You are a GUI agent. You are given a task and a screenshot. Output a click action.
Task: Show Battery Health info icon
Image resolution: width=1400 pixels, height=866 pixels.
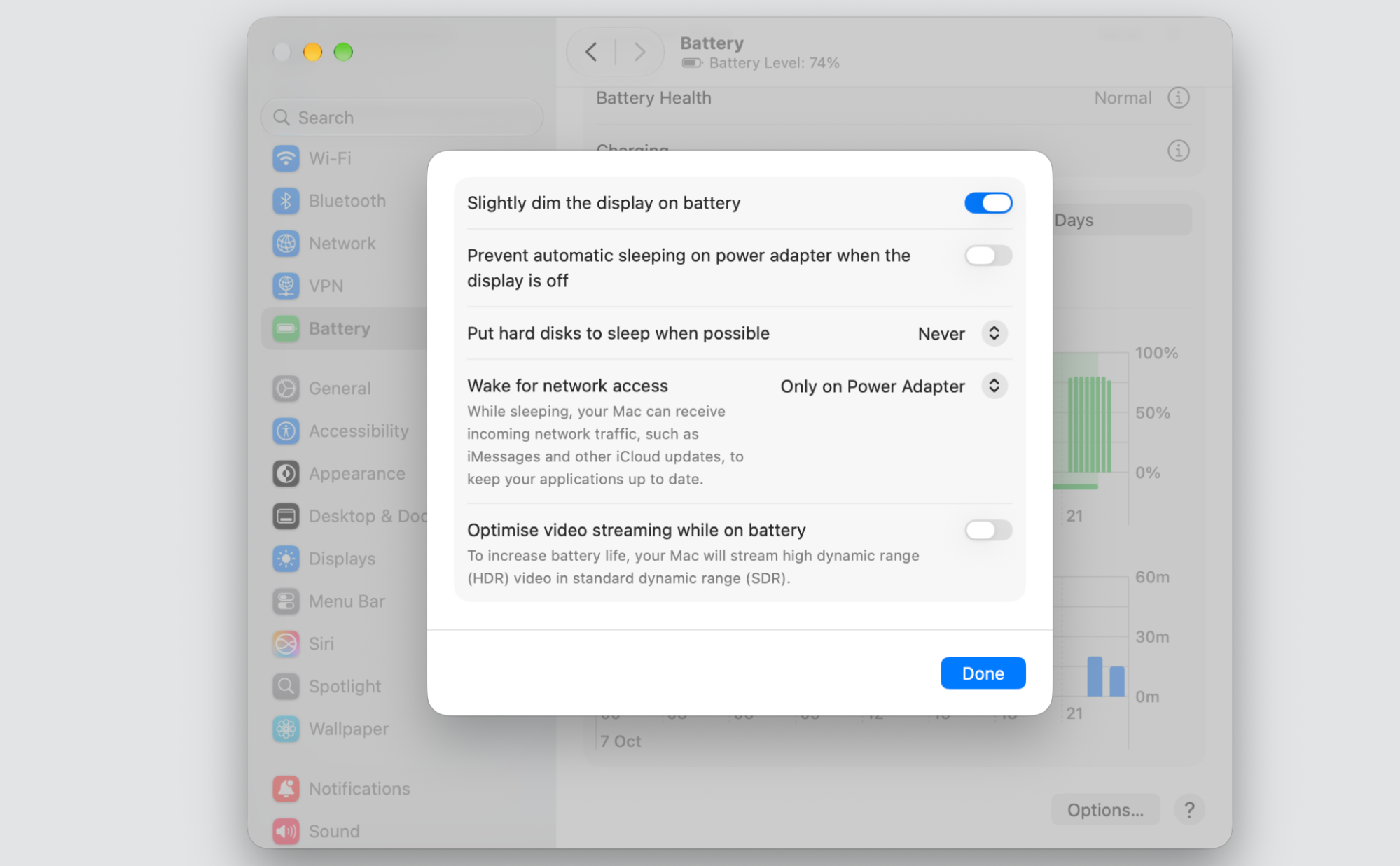1179,97
